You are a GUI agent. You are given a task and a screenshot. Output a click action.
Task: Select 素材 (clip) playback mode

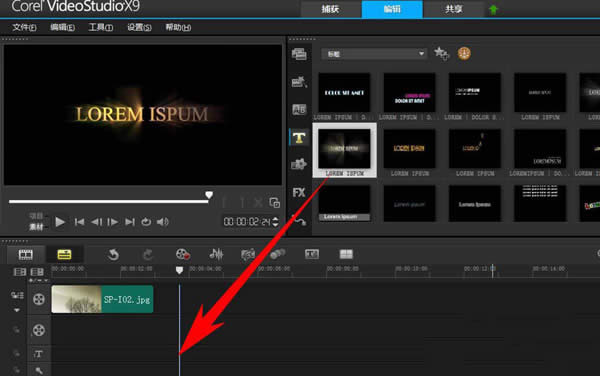tap(36, 227)
